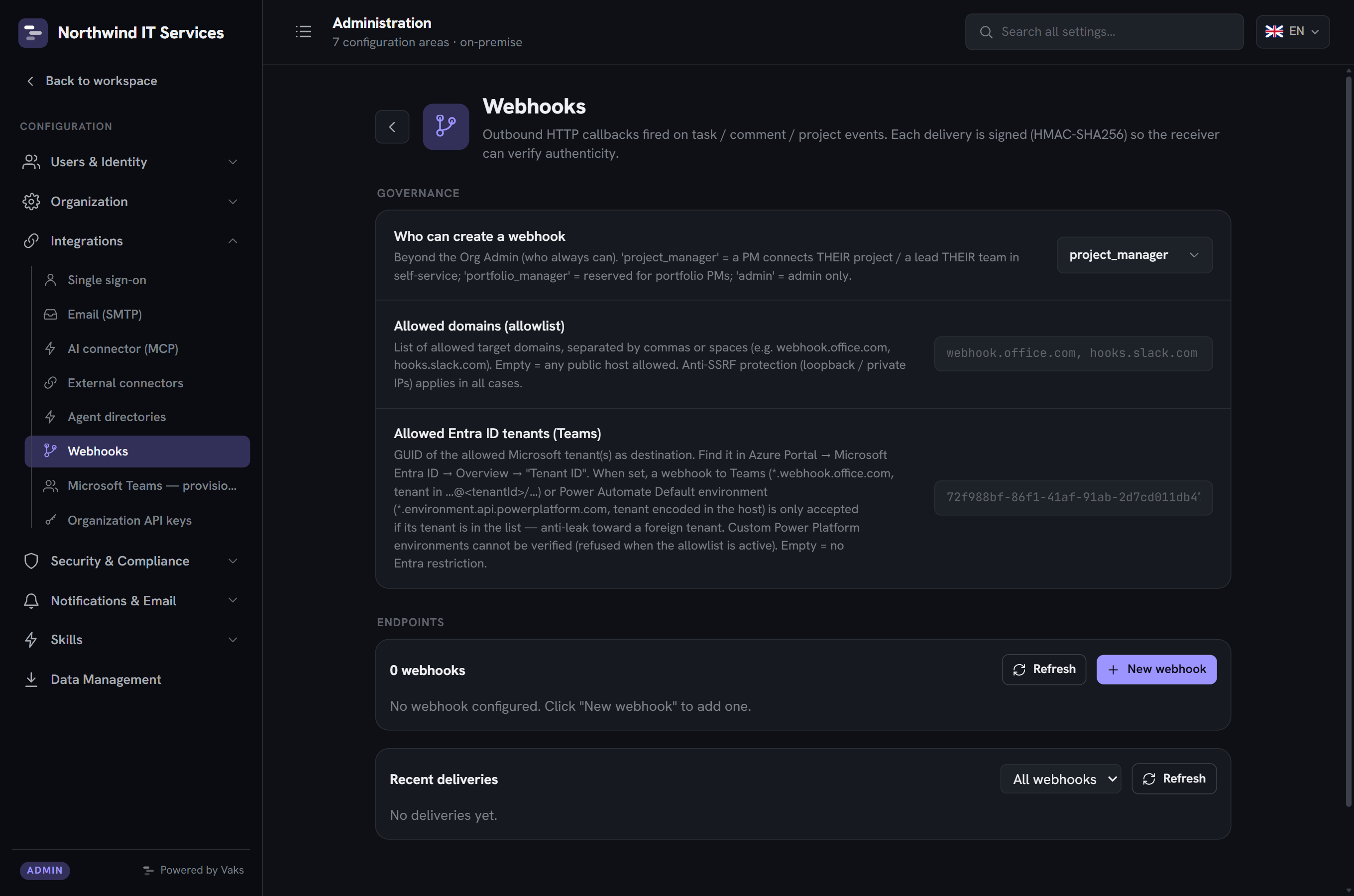Click the Agent directories lightning icon
The width and height of the screenshot is (1354, 896).
click(x=50, y=417)
